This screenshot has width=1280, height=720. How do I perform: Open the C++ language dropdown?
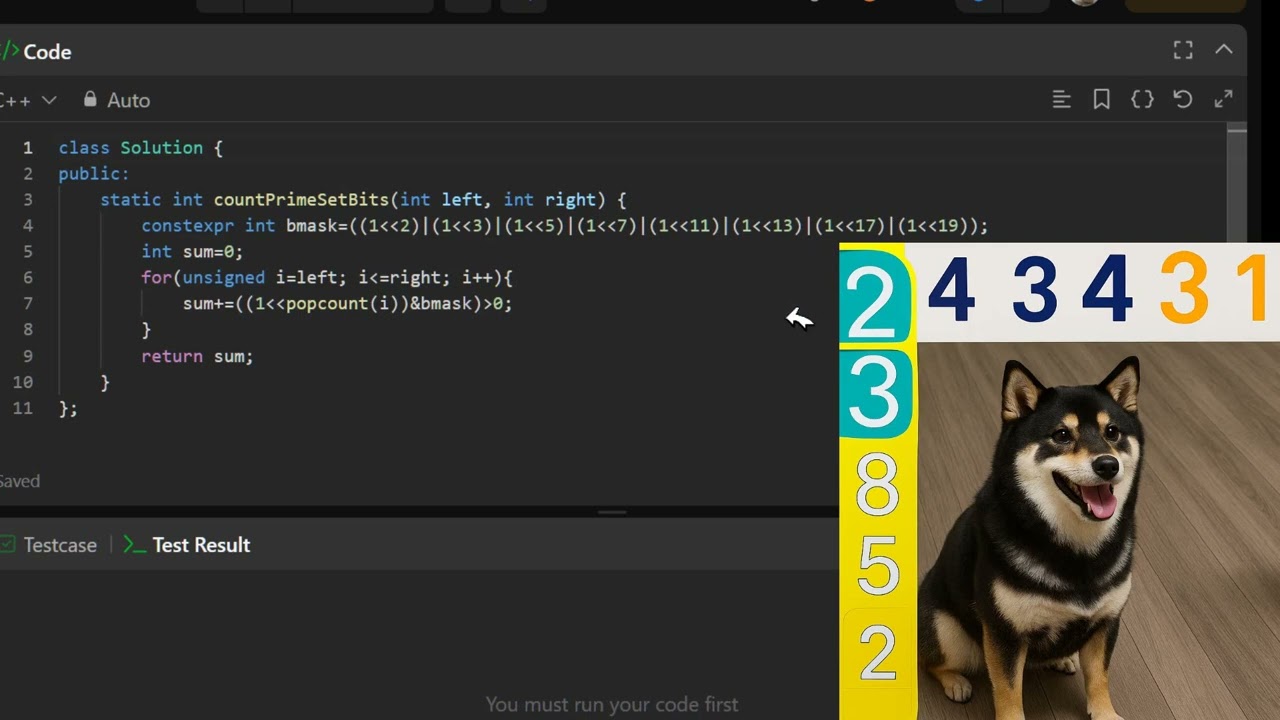pos(28,100)
